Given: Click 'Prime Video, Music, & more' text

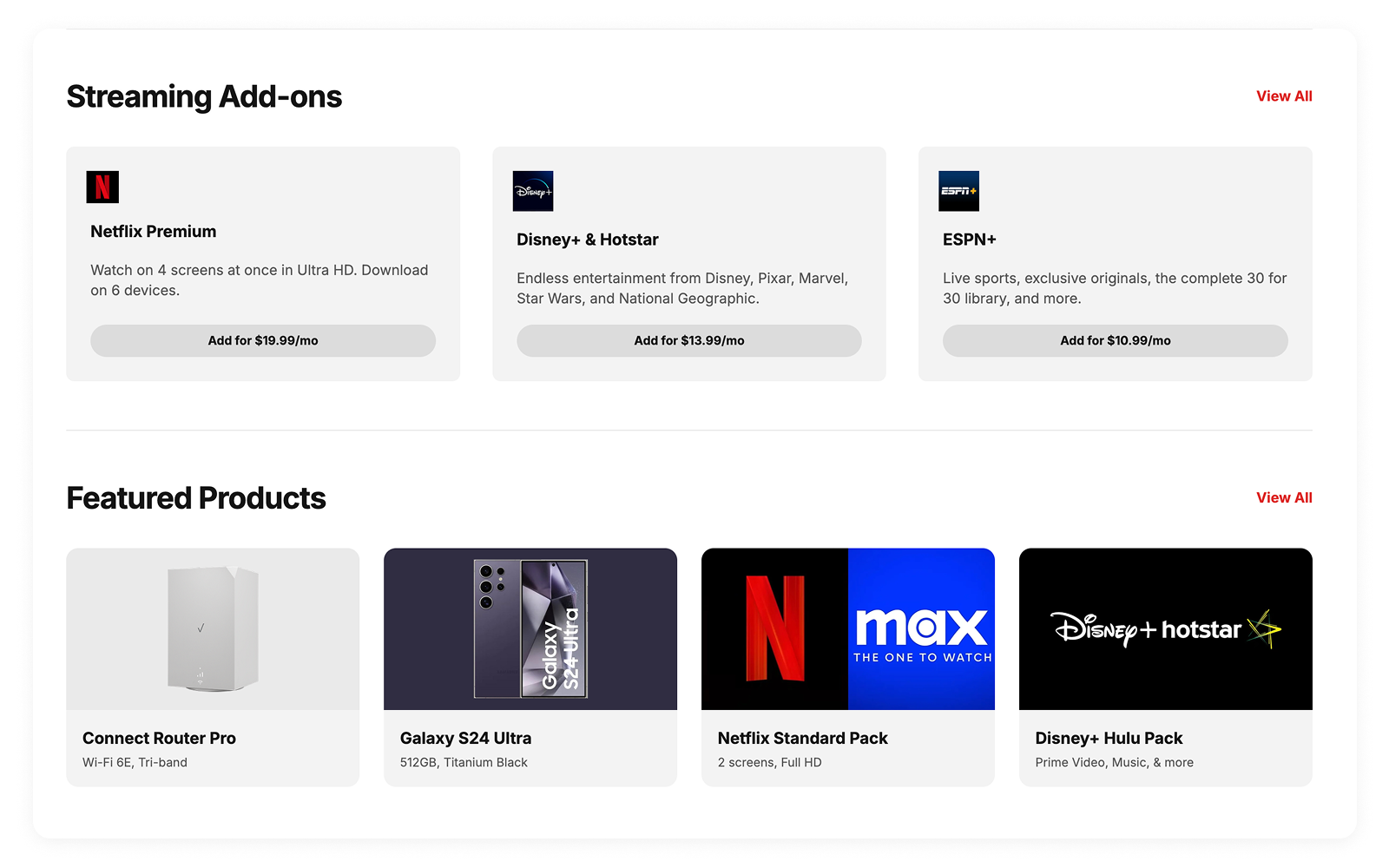Looking at the screenshot, I should pyautogui.click(x=1114, y=763).
